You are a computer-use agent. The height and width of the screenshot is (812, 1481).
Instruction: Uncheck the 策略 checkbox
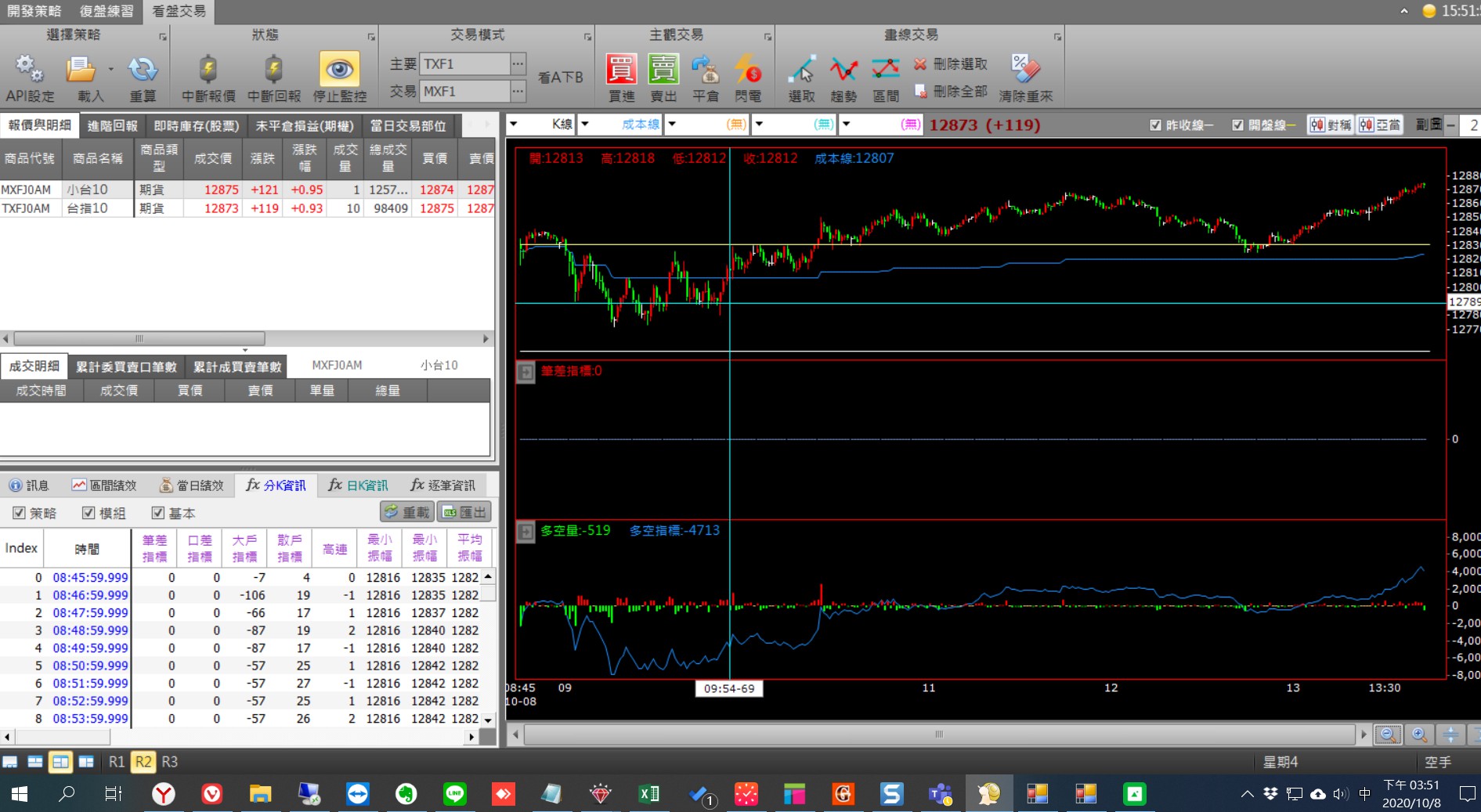point(19,513)
